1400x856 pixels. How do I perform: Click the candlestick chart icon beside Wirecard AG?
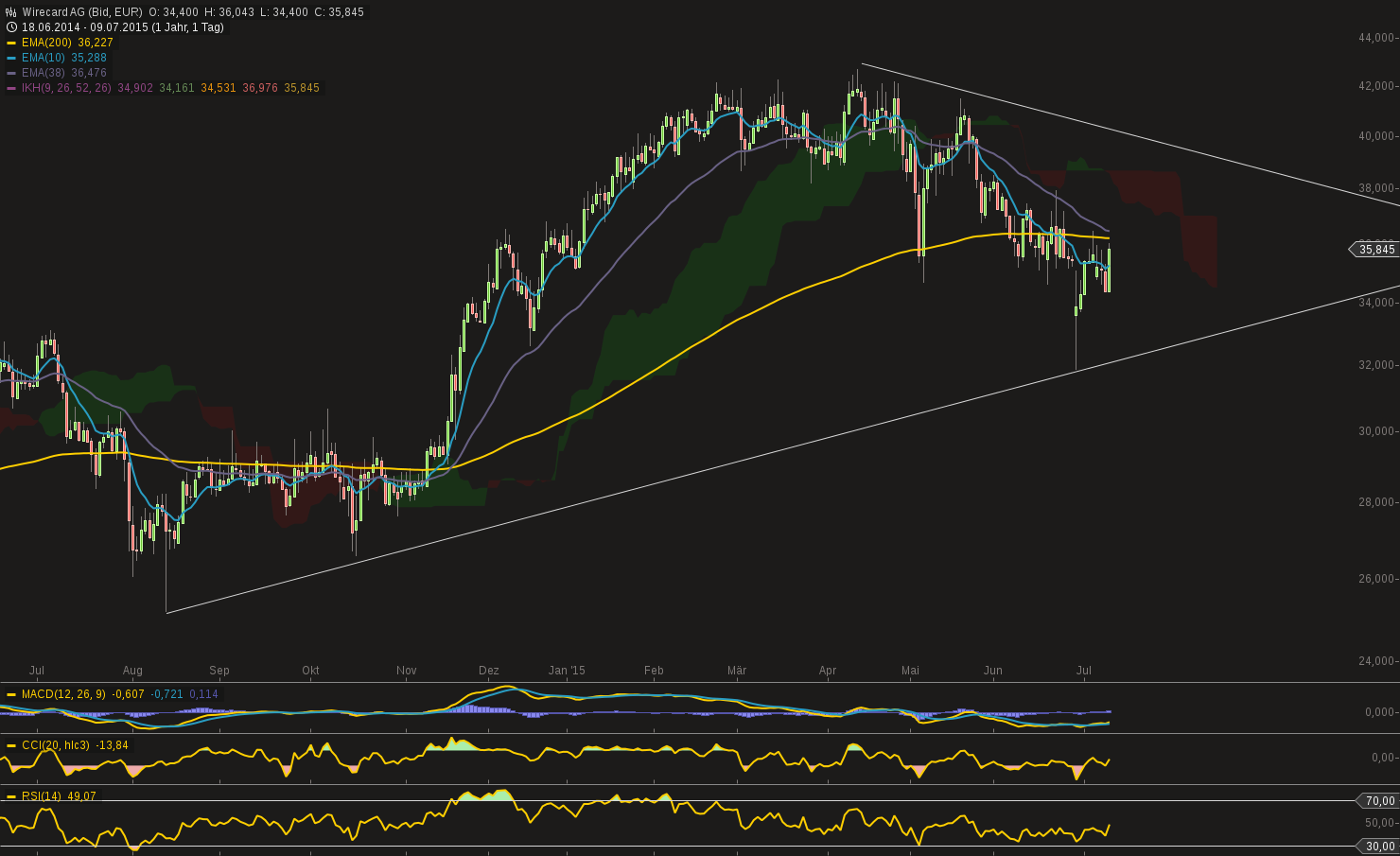11,12
